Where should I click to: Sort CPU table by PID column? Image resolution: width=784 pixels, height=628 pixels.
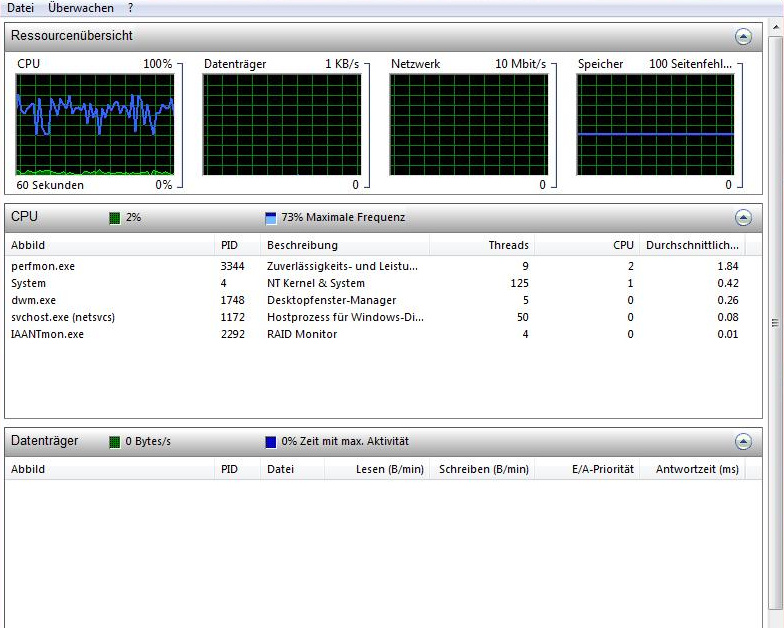tap(238, 245)
